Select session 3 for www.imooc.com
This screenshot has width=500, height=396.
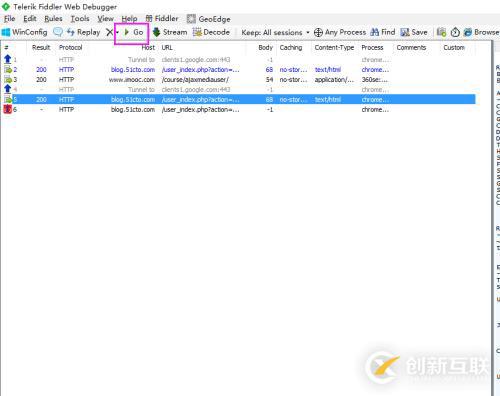pyautogui.click(x=239, y=80)
